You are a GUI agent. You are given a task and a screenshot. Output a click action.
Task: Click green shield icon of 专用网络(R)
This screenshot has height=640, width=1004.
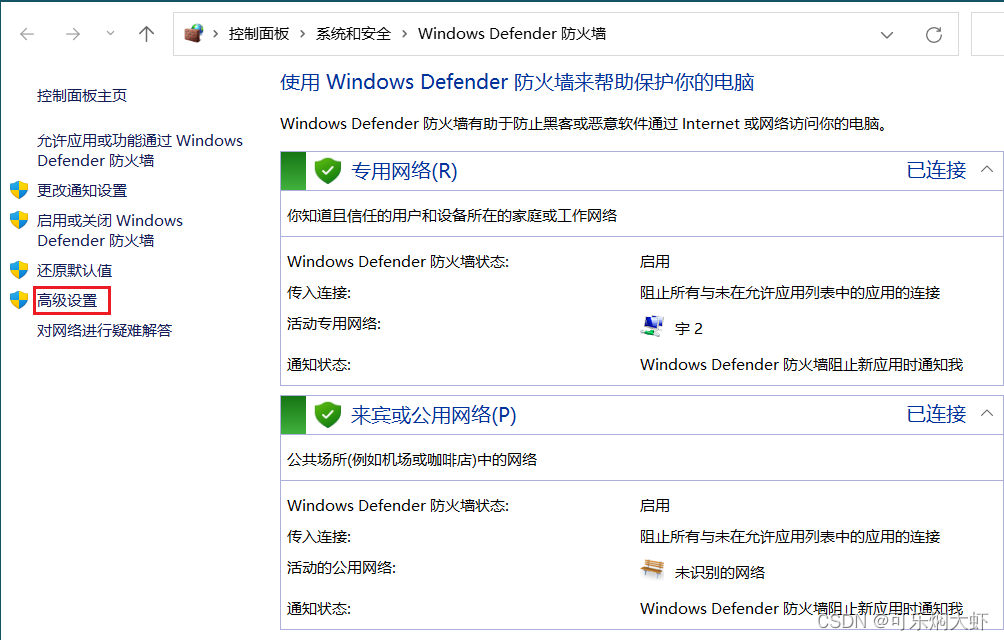[x=328, y=171]
